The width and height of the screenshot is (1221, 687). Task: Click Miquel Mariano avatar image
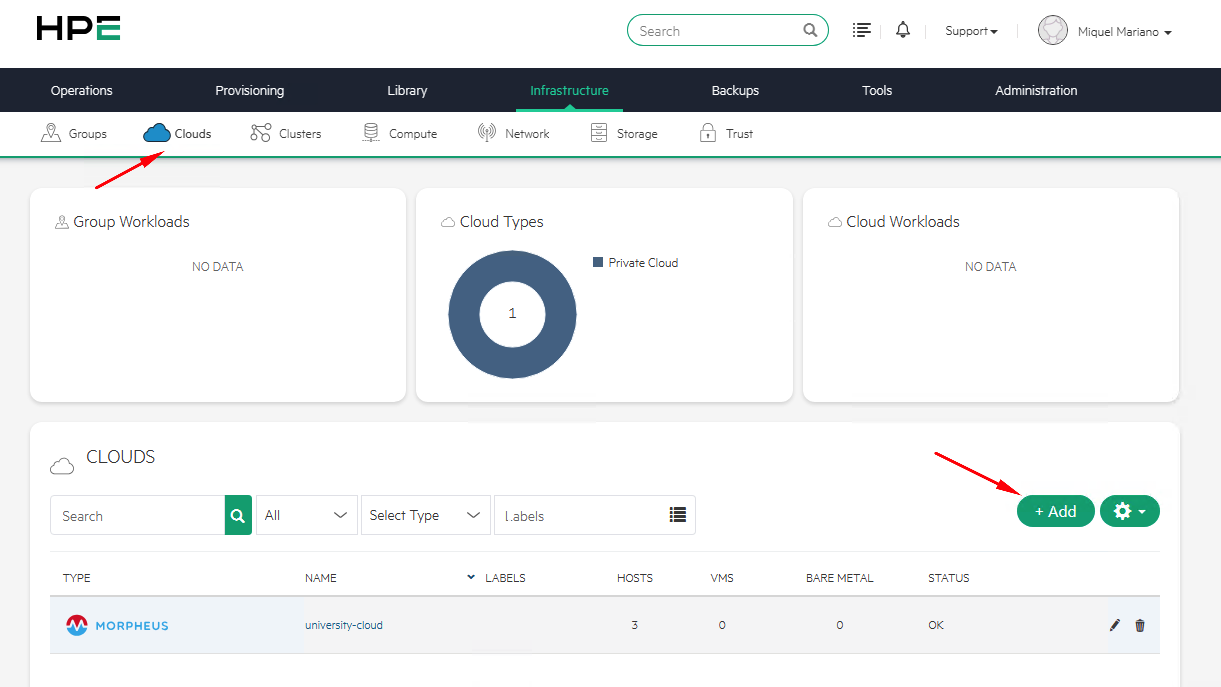coord(1053,31)
